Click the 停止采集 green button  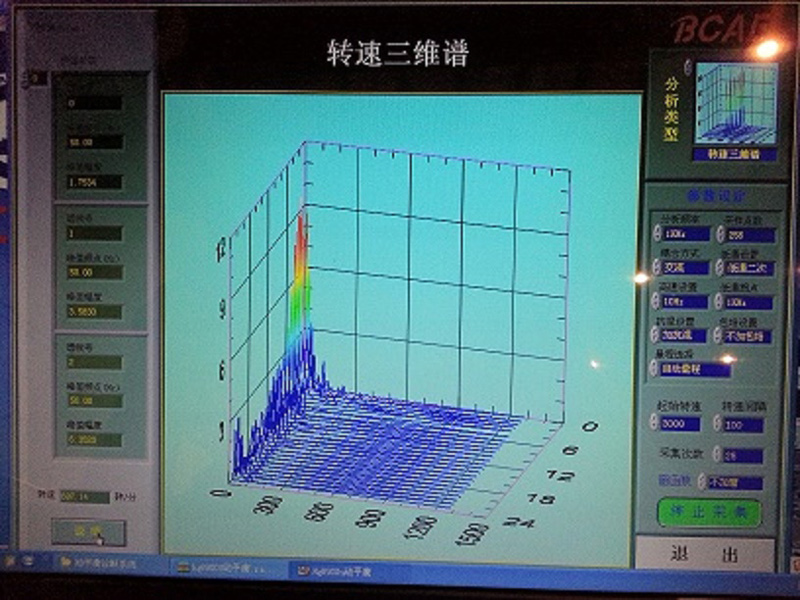(x=710, y=513)
